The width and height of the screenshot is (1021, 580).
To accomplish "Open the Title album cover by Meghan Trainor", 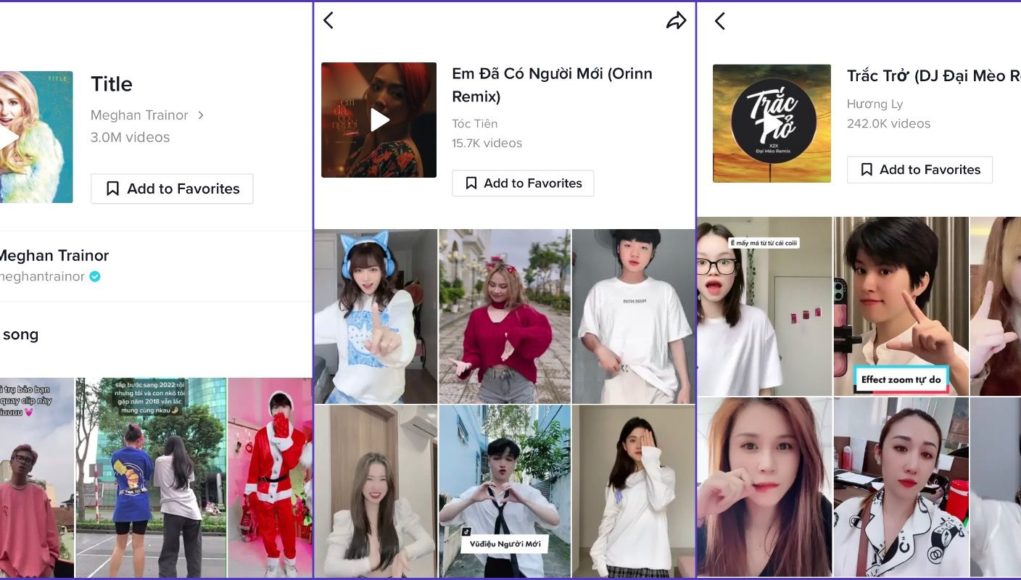I will [x=36, y=137].
